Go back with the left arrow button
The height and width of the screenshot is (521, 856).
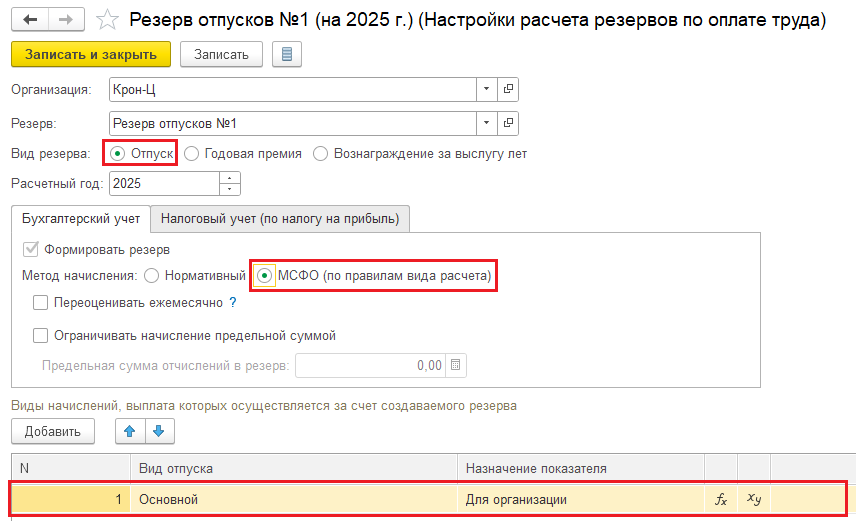point(30,20)
